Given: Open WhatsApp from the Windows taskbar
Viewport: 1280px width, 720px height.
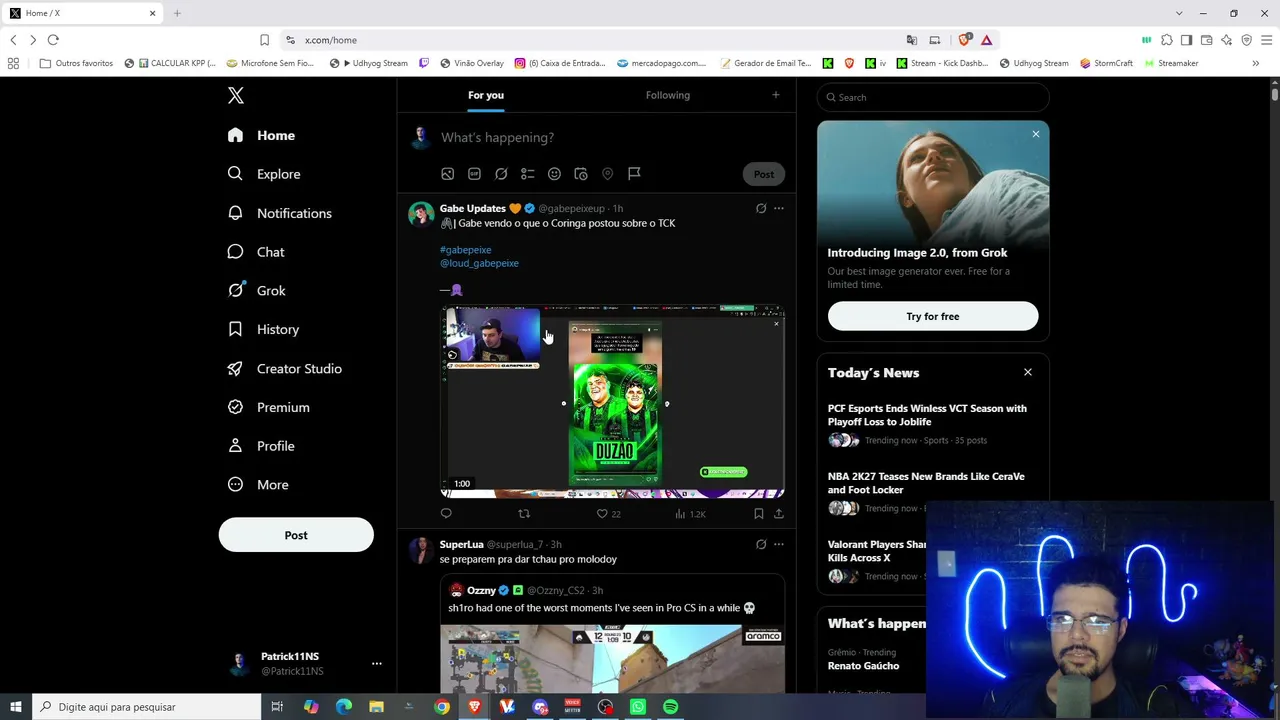Looking at the screenshot, I should 638,707.
